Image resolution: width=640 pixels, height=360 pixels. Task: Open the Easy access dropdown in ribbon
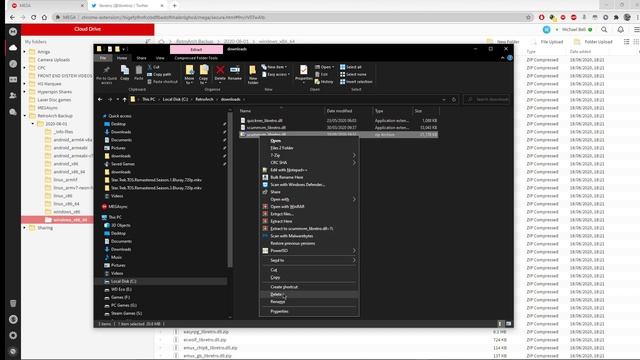[x=276, y=74]
